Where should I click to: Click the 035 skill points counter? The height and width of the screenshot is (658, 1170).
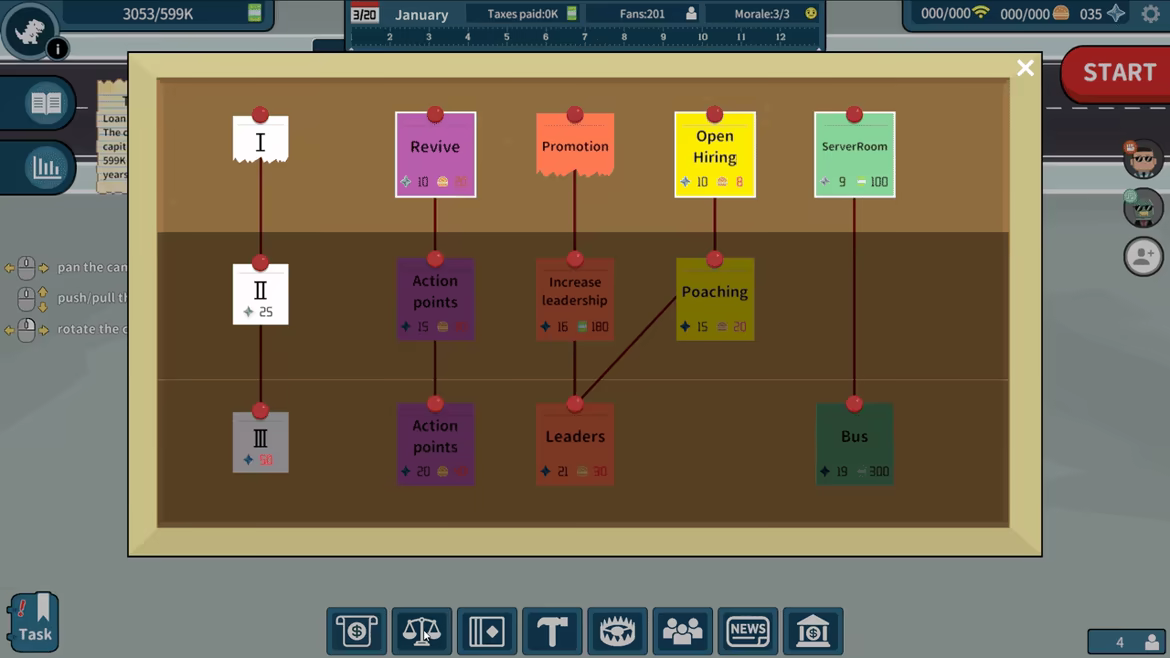point(1101,13)
